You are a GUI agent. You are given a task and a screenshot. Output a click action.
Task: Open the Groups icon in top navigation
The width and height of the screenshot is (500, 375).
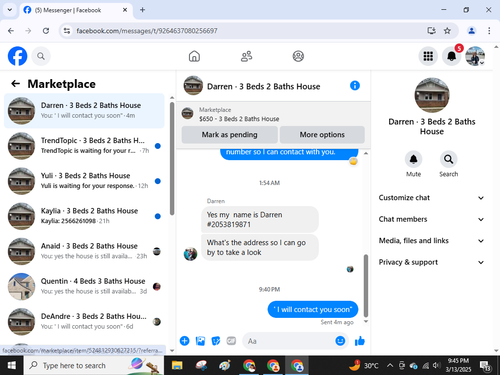coord(298,56)
